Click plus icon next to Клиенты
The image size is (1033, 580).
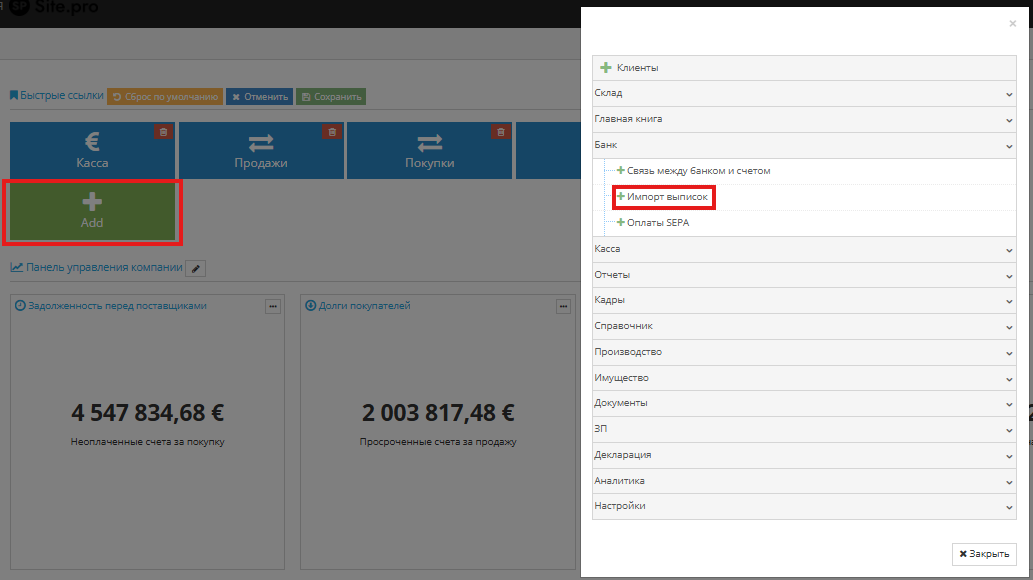(x=605, y=68)
